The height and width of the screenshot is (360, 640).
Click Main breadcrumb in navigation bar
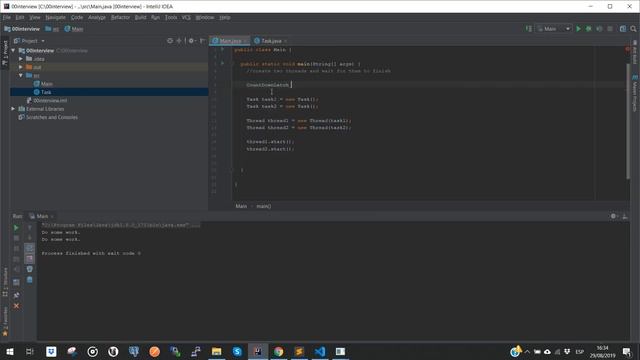[x=74, y=29]
